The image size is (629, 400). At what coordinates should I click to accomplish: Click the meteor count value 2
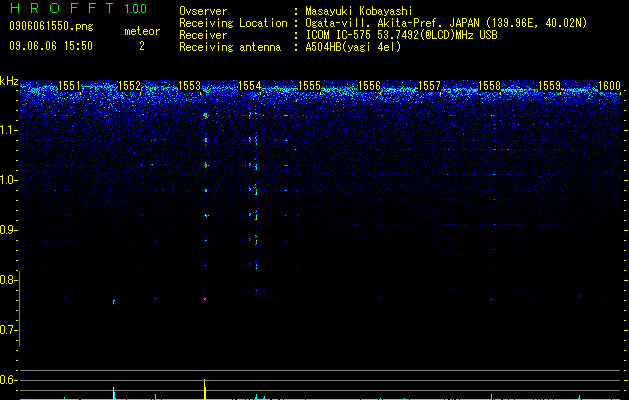(x=142, y=46)
